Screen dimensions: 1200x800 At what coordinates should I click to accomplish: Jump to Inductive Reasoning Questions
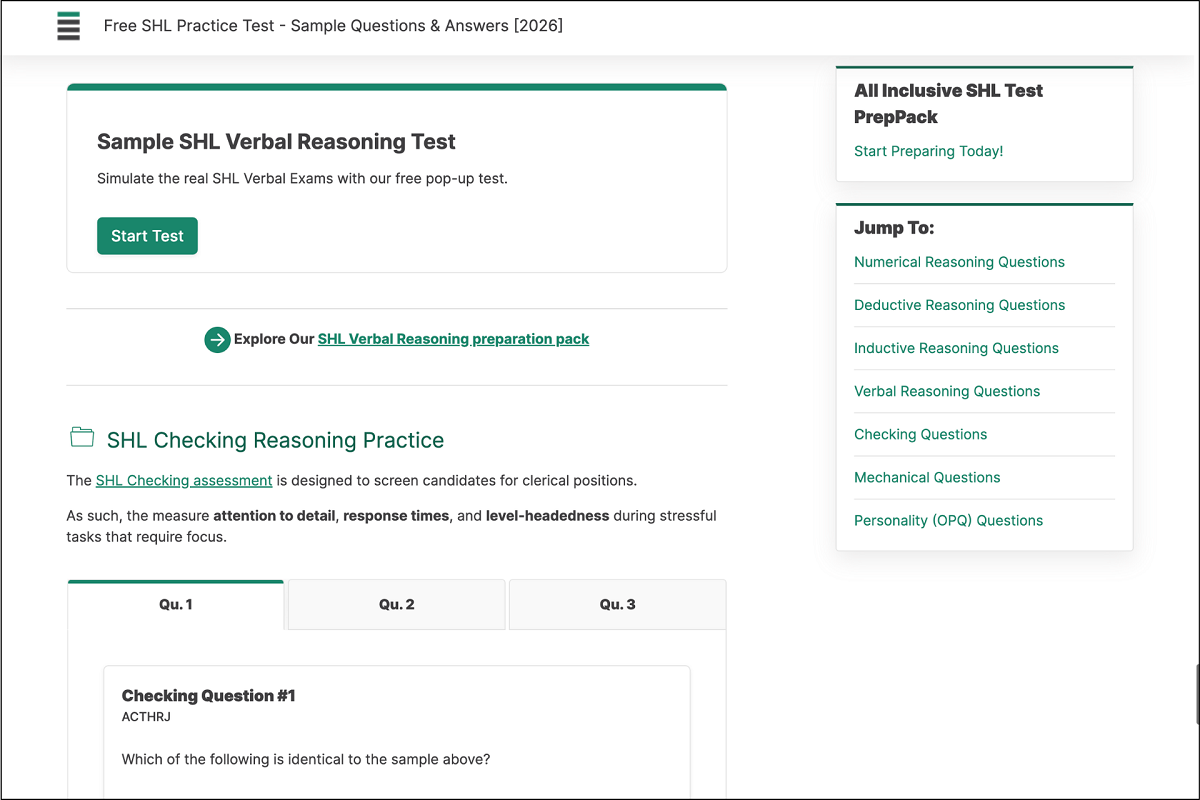956,348
